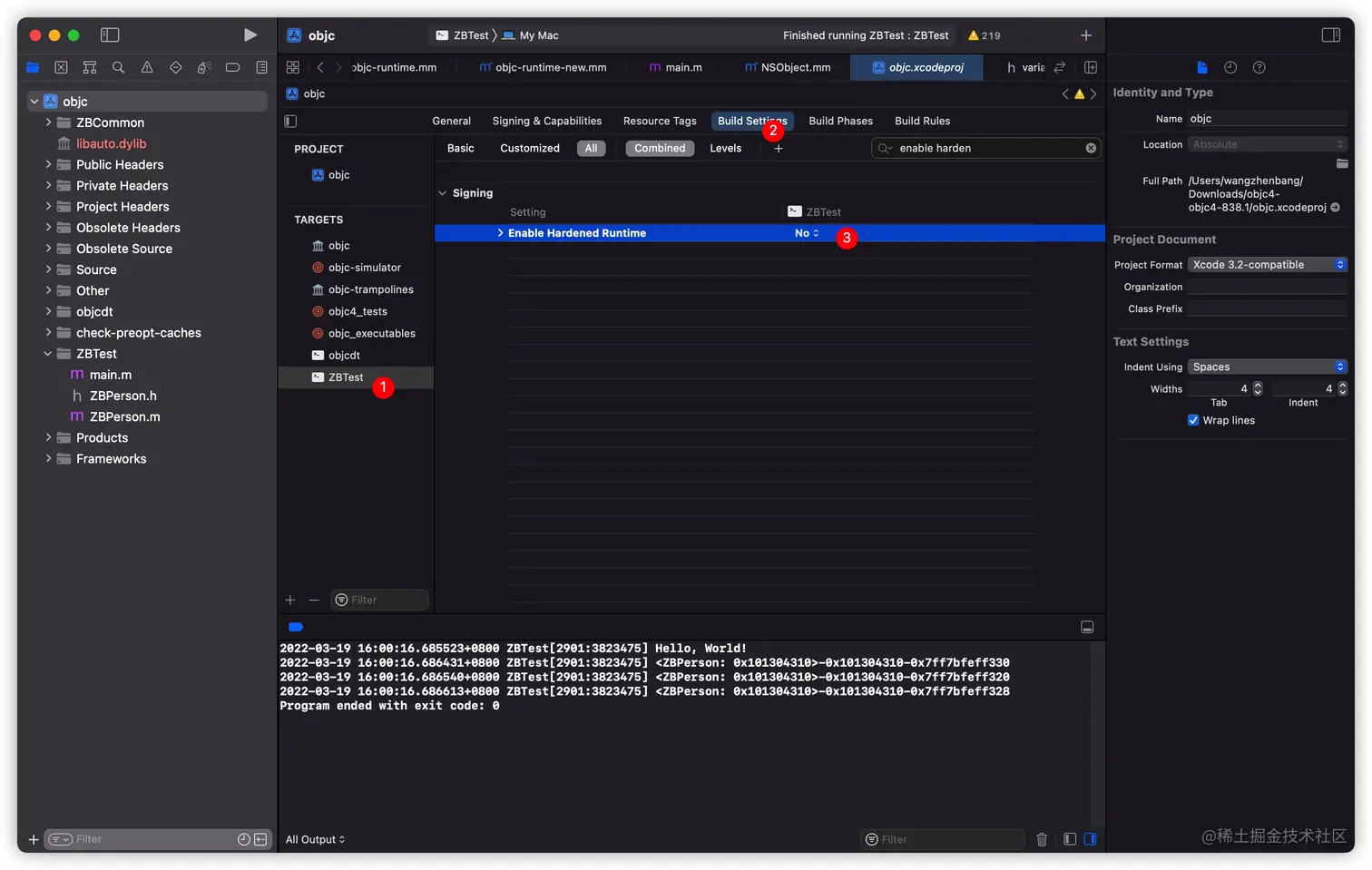1372x870 pixels.
Task: Go back in editor history
Action: (320, 67)
